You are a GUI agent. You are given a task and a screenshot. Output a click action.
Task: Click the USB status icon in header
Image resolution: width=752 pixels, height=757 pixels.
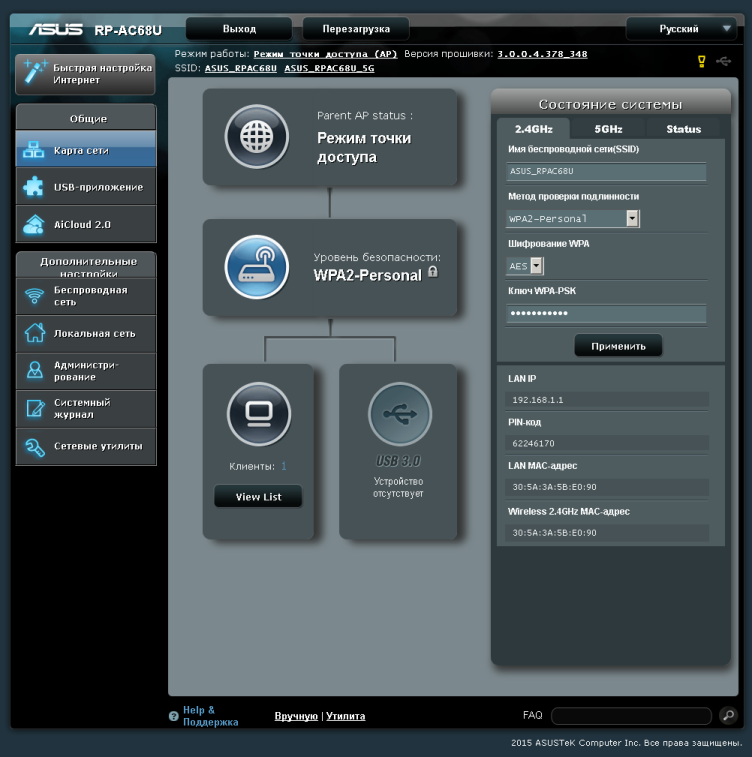click(x=724, y=61)
